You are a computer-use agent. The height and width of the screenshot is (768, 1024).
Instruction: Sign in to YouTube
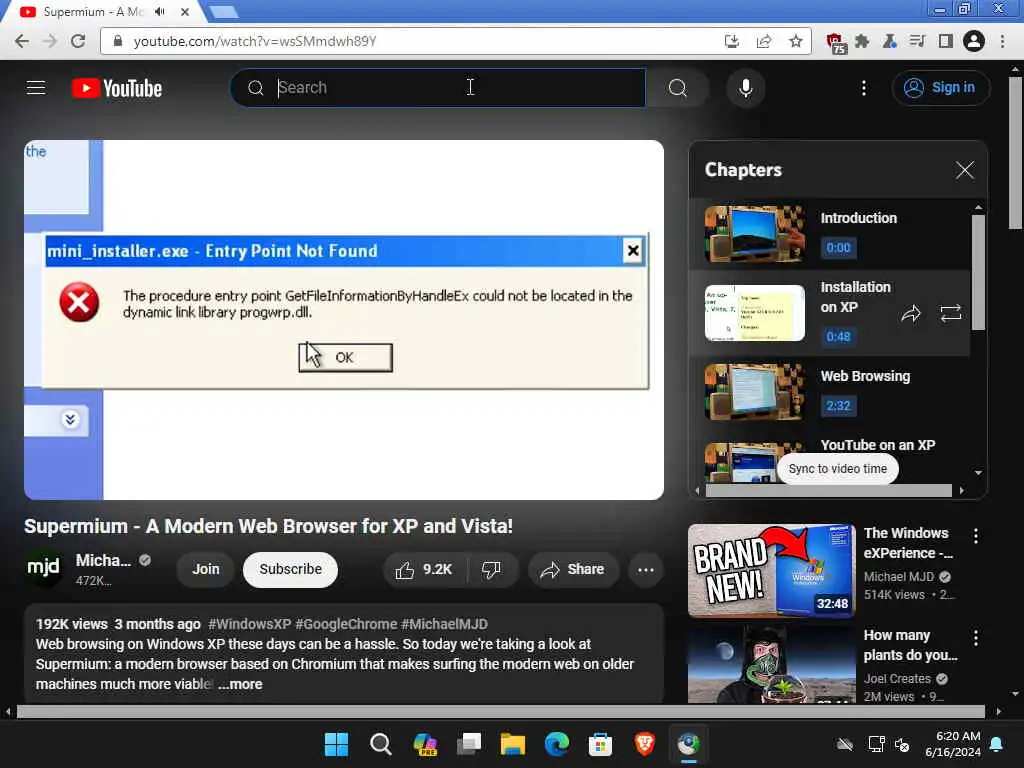click(940, 88)
